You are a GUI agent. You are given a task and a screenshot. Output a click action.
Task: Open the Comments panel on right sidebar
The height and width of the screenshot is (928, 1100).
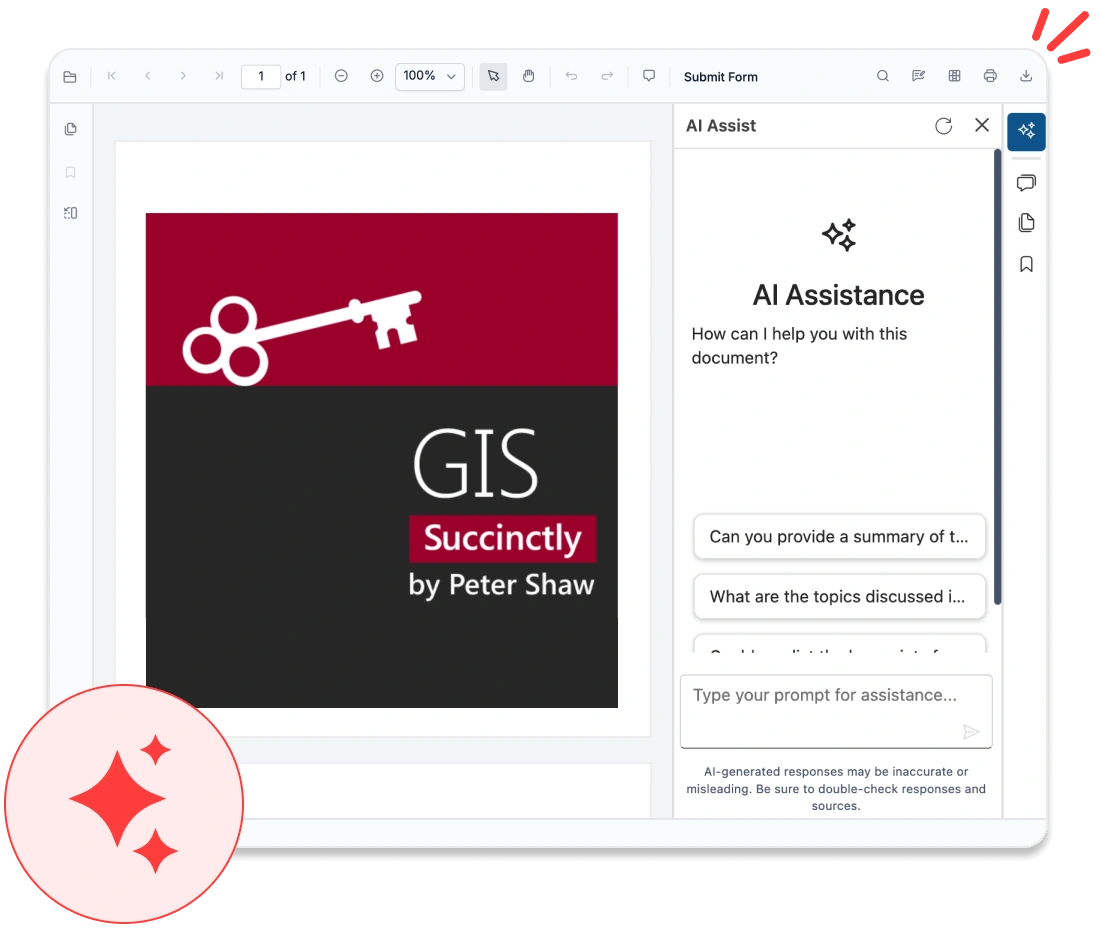[x=1026, y=183]
